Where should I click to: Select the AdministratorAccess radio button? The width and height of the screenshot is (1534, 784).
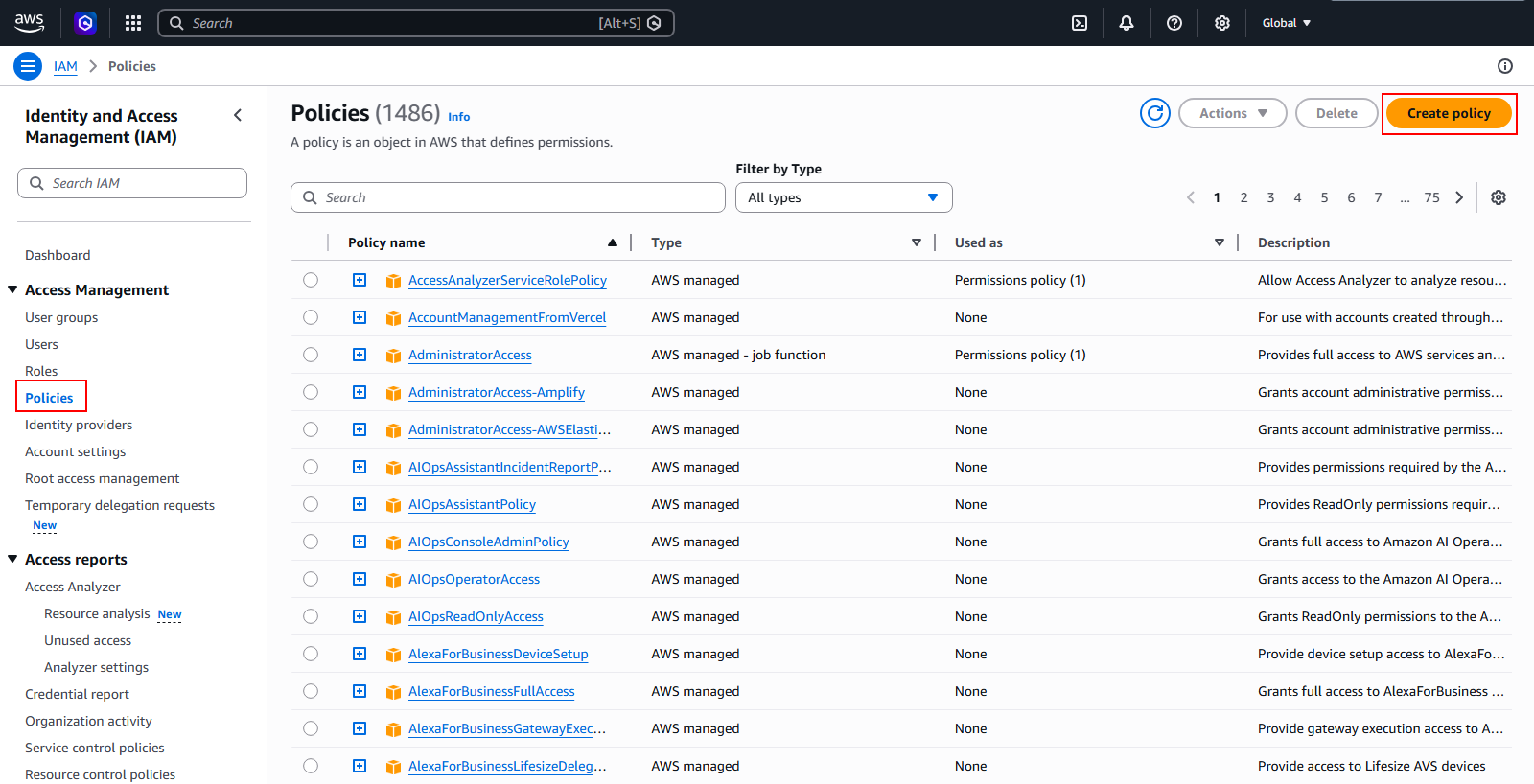coord(311,355)
